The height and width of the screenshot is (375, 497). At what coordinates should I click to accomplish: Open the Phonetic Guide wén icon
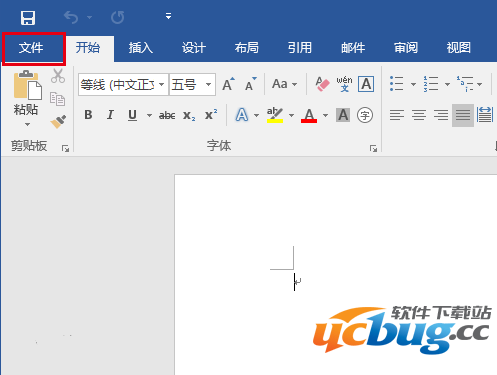344,84
